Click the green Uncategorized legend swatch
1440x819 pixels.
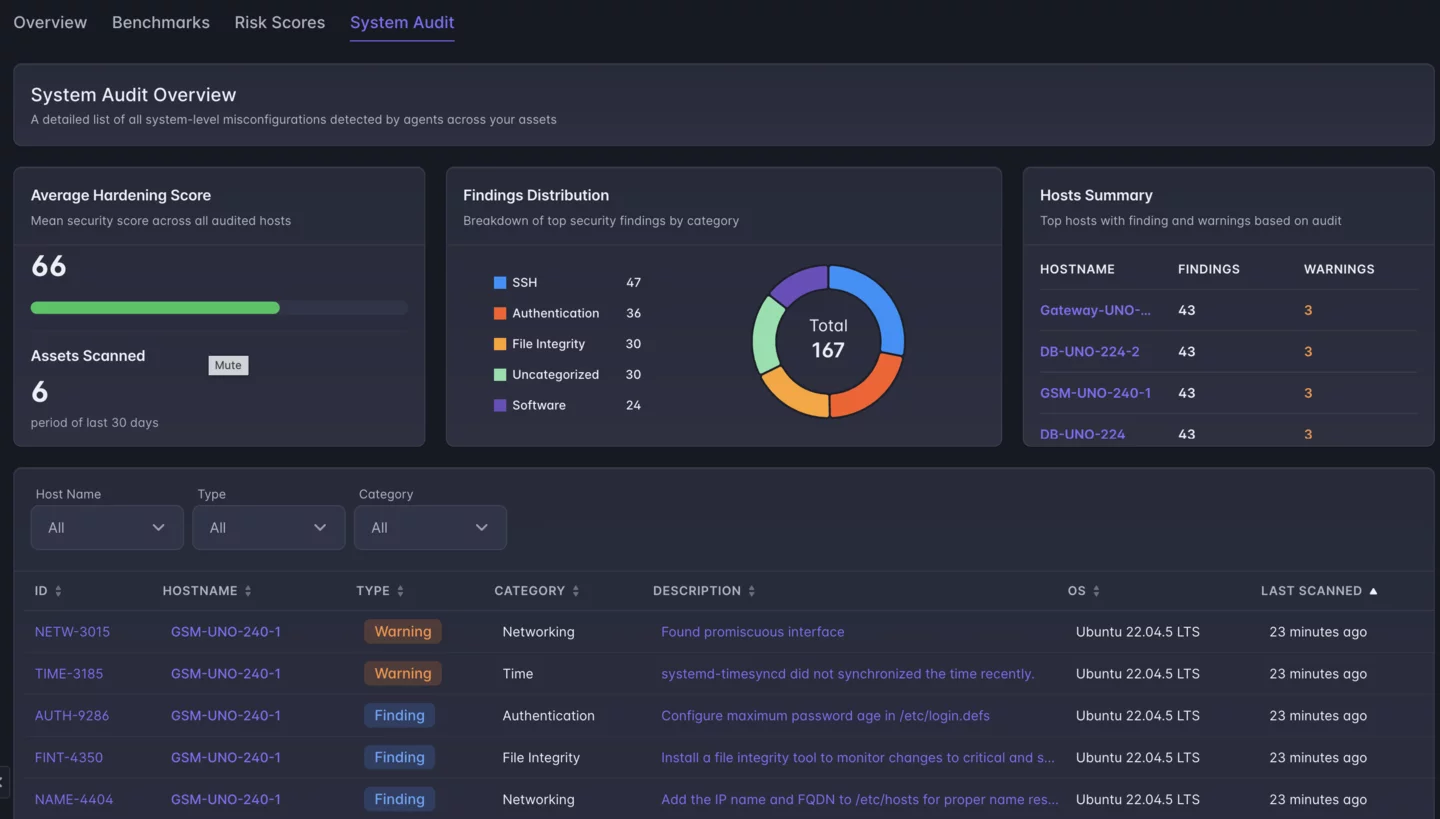click(500, 375)
